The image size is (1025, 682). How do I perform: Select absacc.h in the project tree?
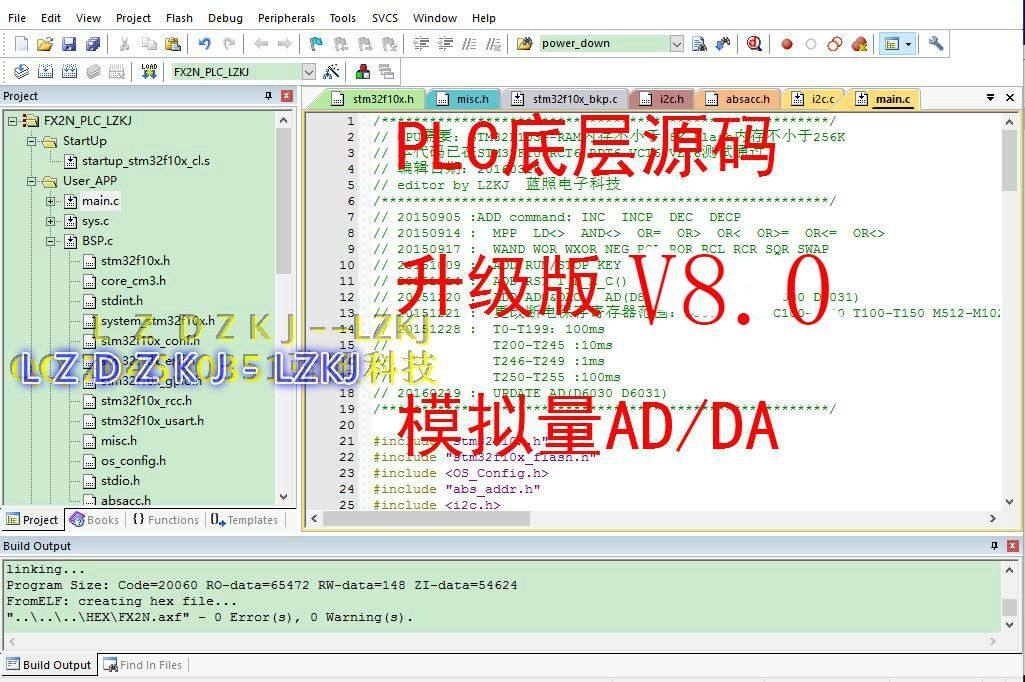click(x=127, y=500)
